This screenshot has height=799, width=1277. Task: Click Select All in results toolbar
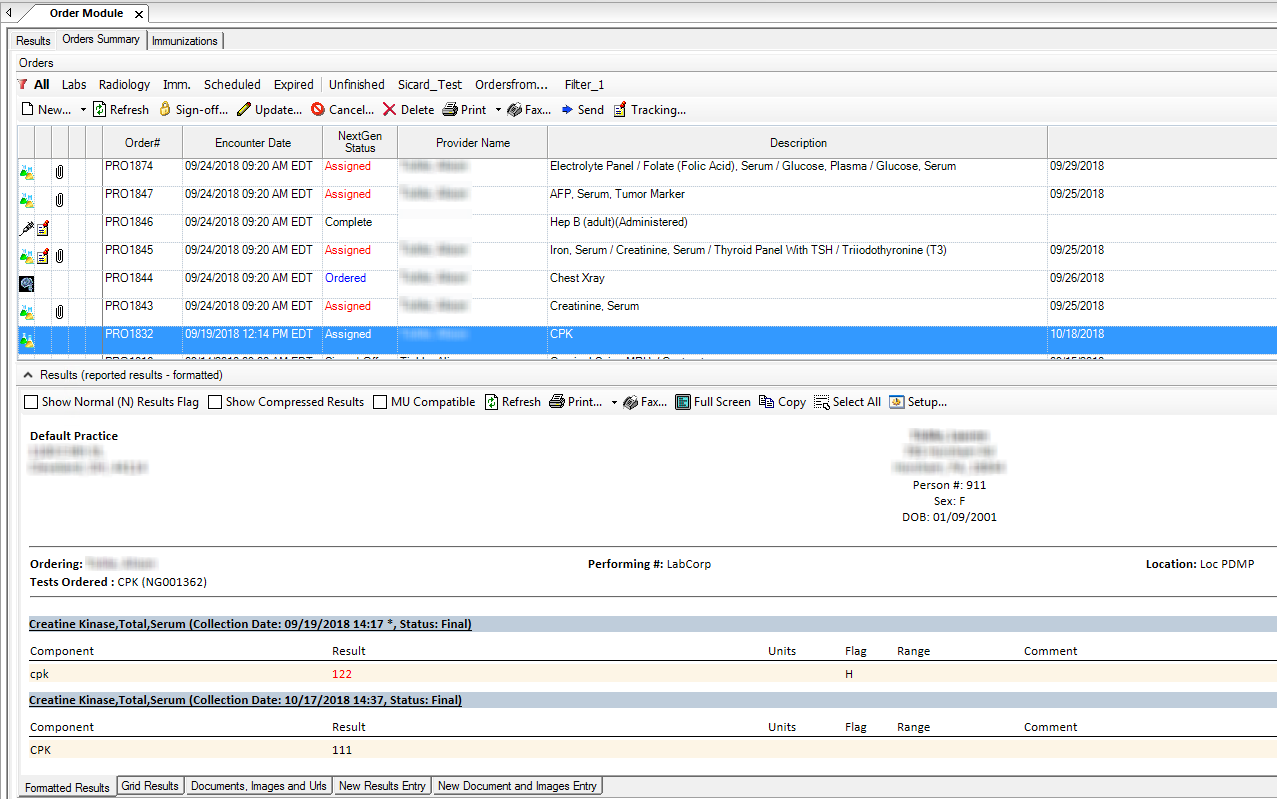tap(822, 402)
